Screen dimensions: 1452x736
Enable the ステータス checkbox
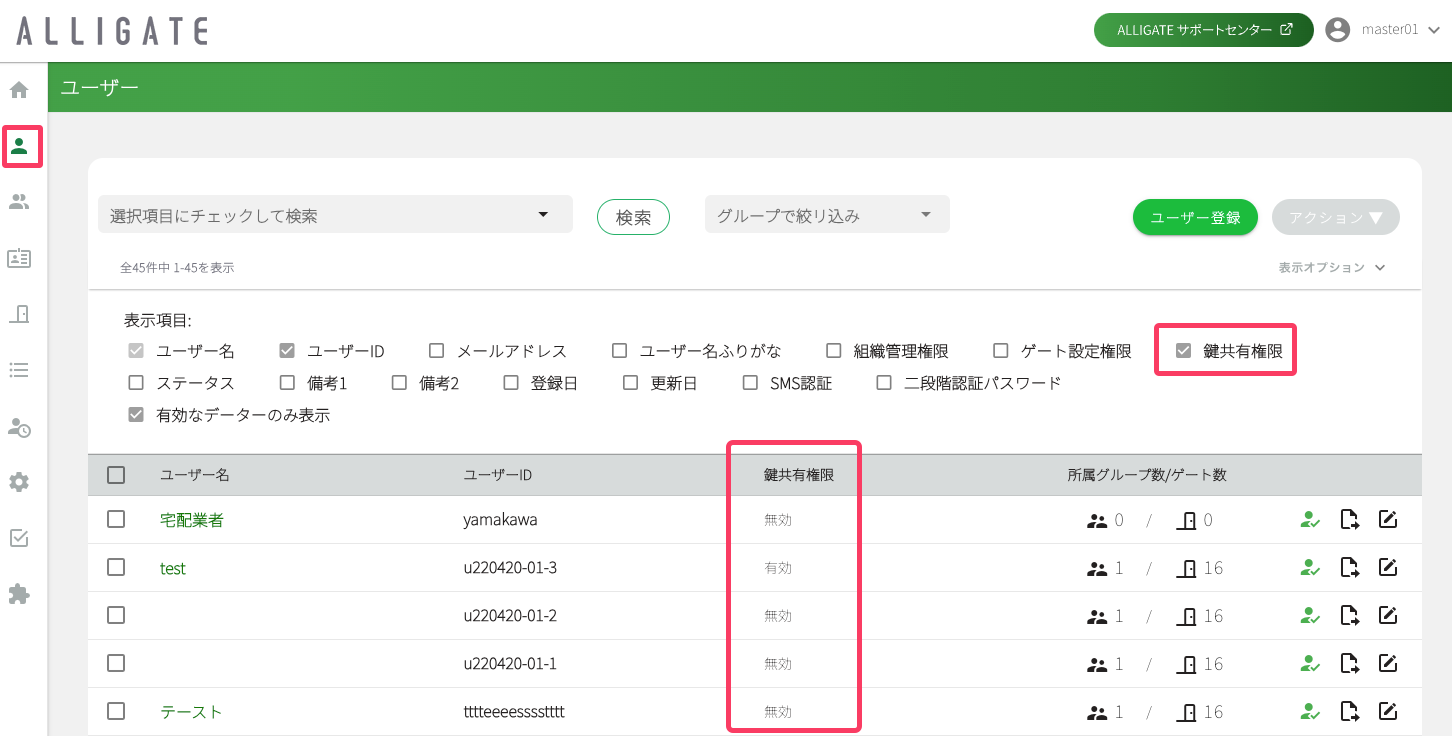[x=136, y=383]
